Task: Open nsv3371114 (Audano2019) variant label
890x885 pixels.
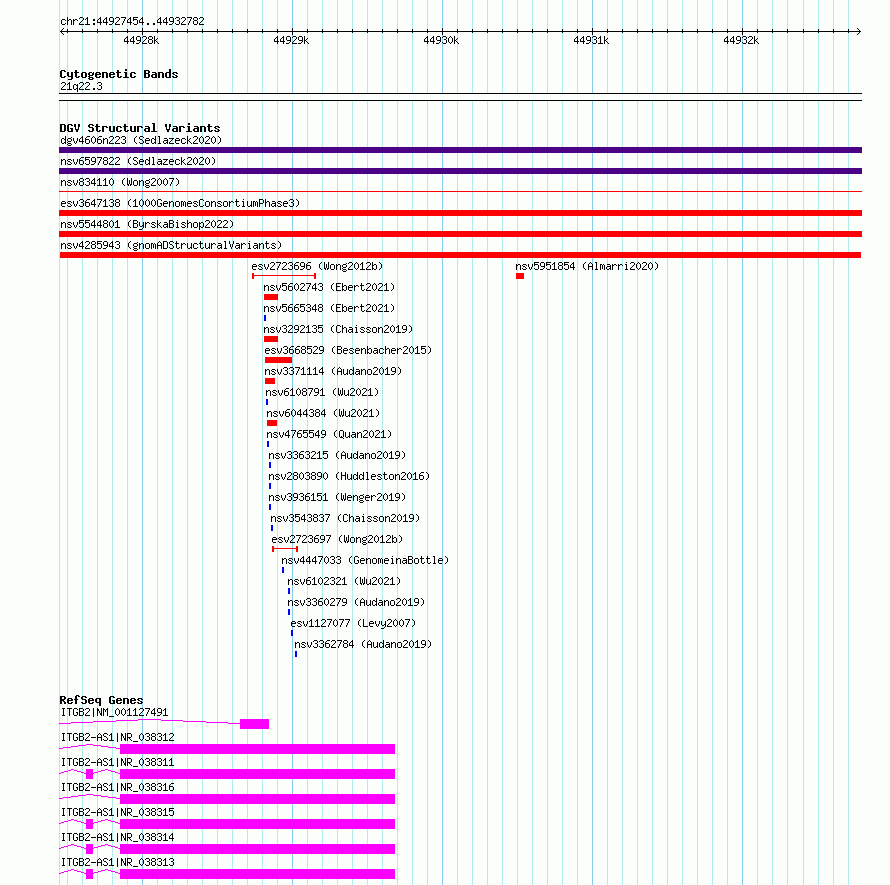Action: (333, 371)
